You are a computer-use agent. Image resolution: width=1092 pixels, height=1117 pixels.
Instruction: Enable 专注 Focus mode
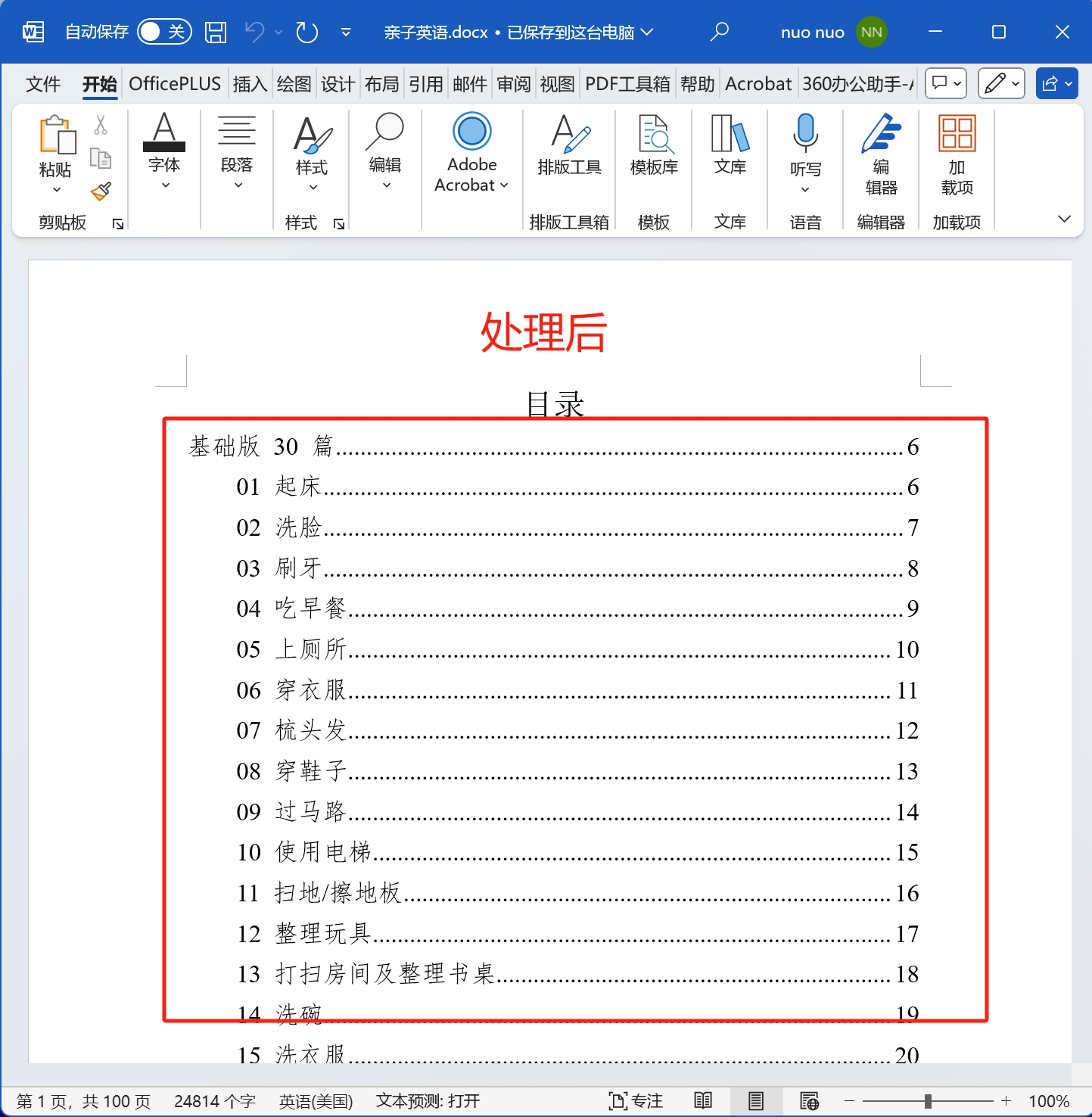pos(636,1101)
